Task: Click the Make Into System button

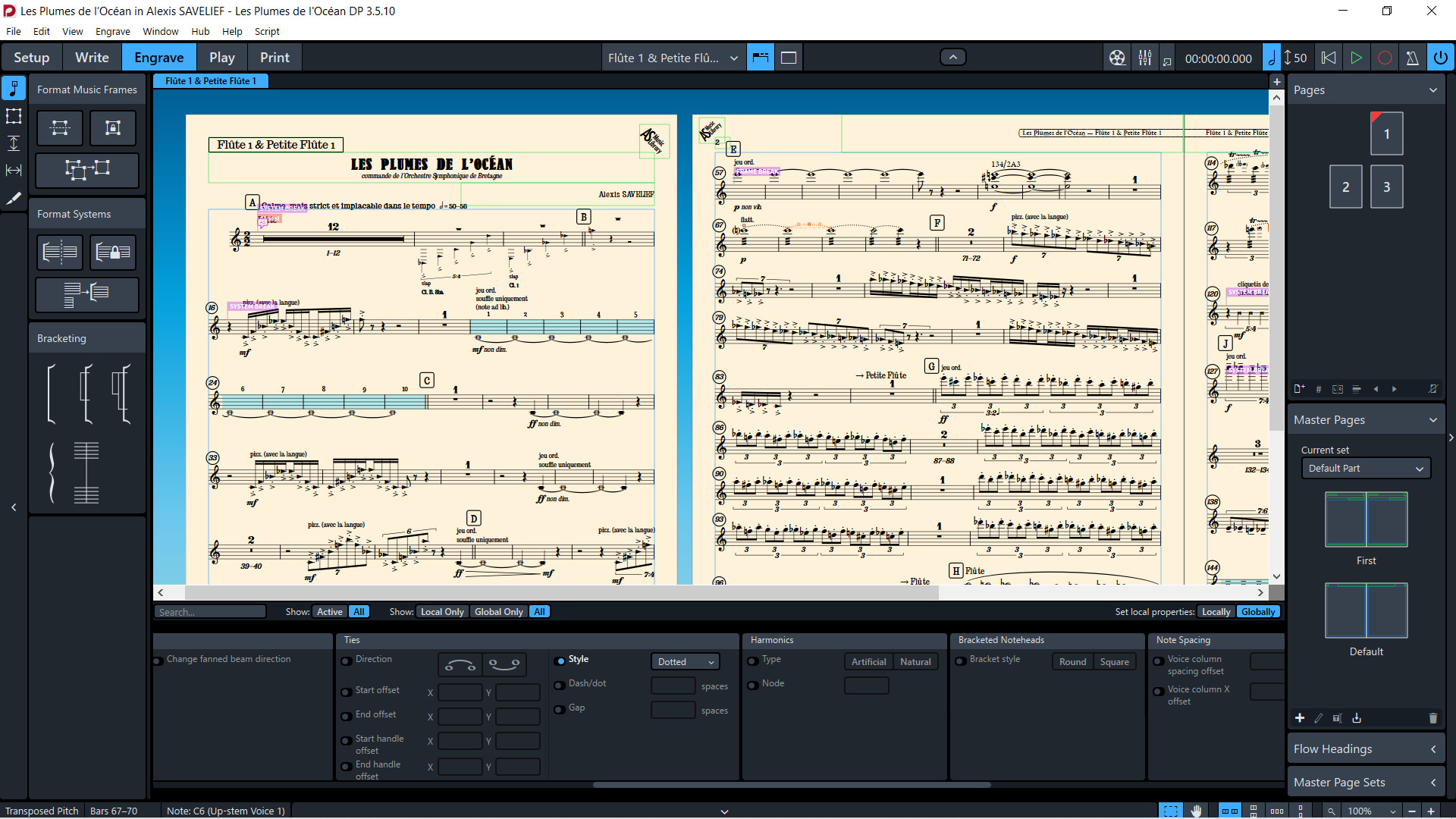Action: point(60,252)
